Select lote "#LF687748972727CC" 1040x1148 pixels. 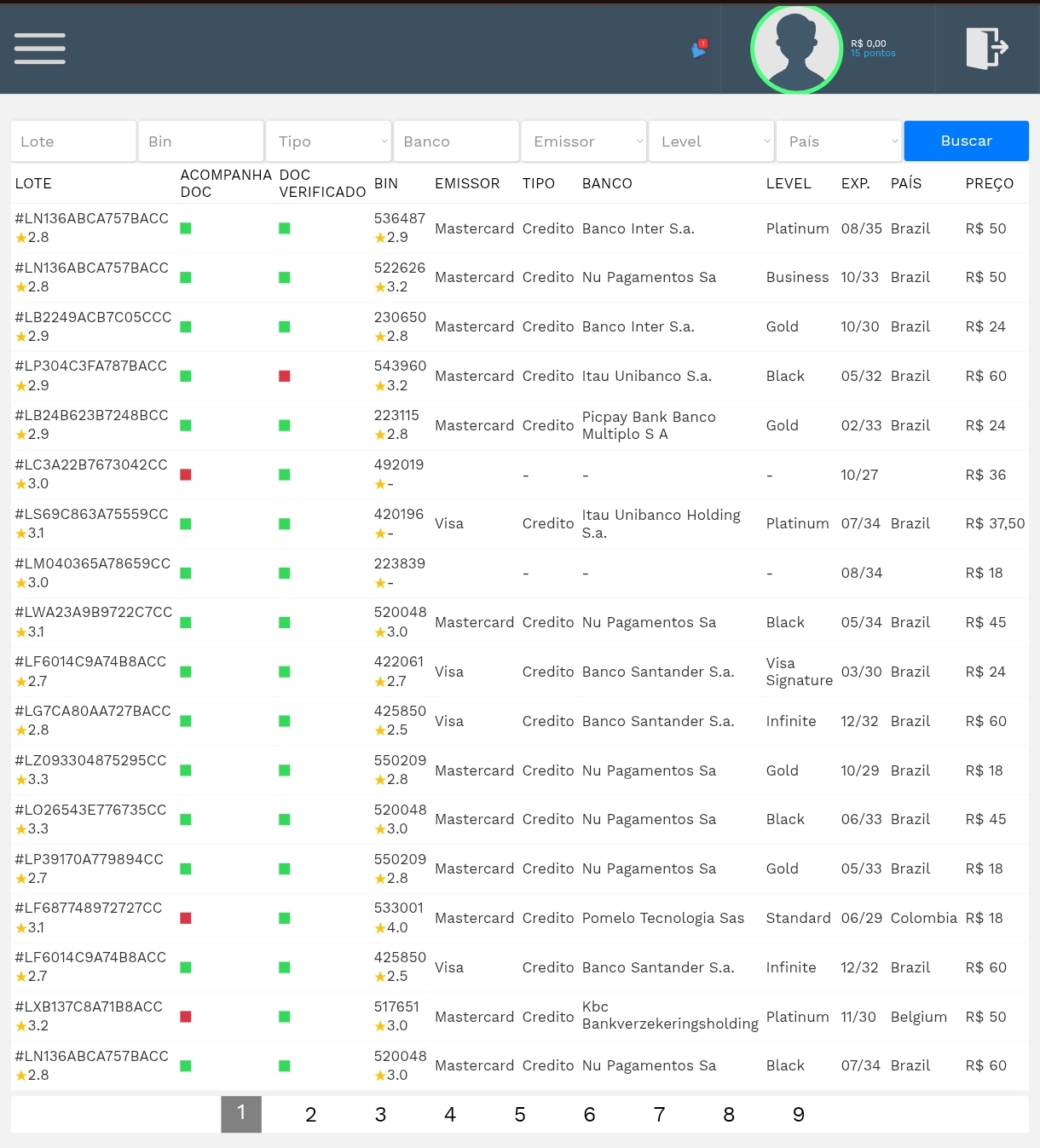click(x=89, y=908)
